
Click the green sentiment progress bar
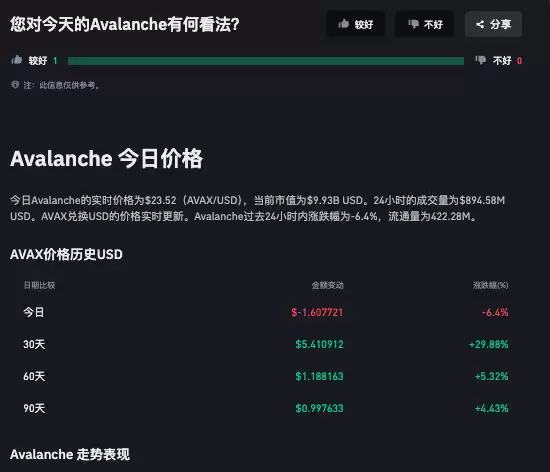(266, 61)
